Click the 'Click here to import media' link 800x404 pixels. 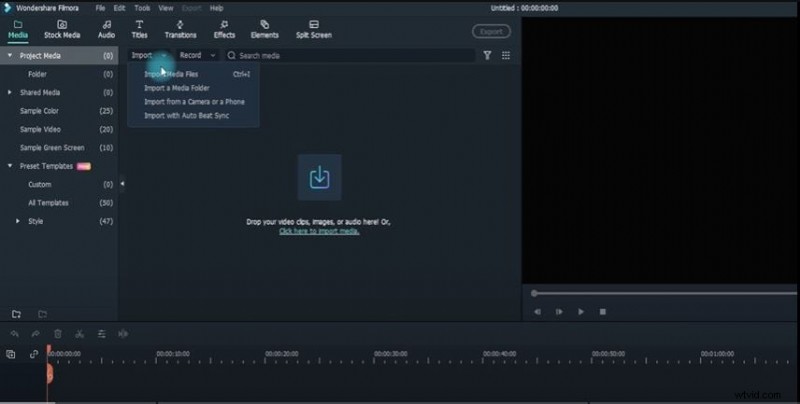pos(319,231)
